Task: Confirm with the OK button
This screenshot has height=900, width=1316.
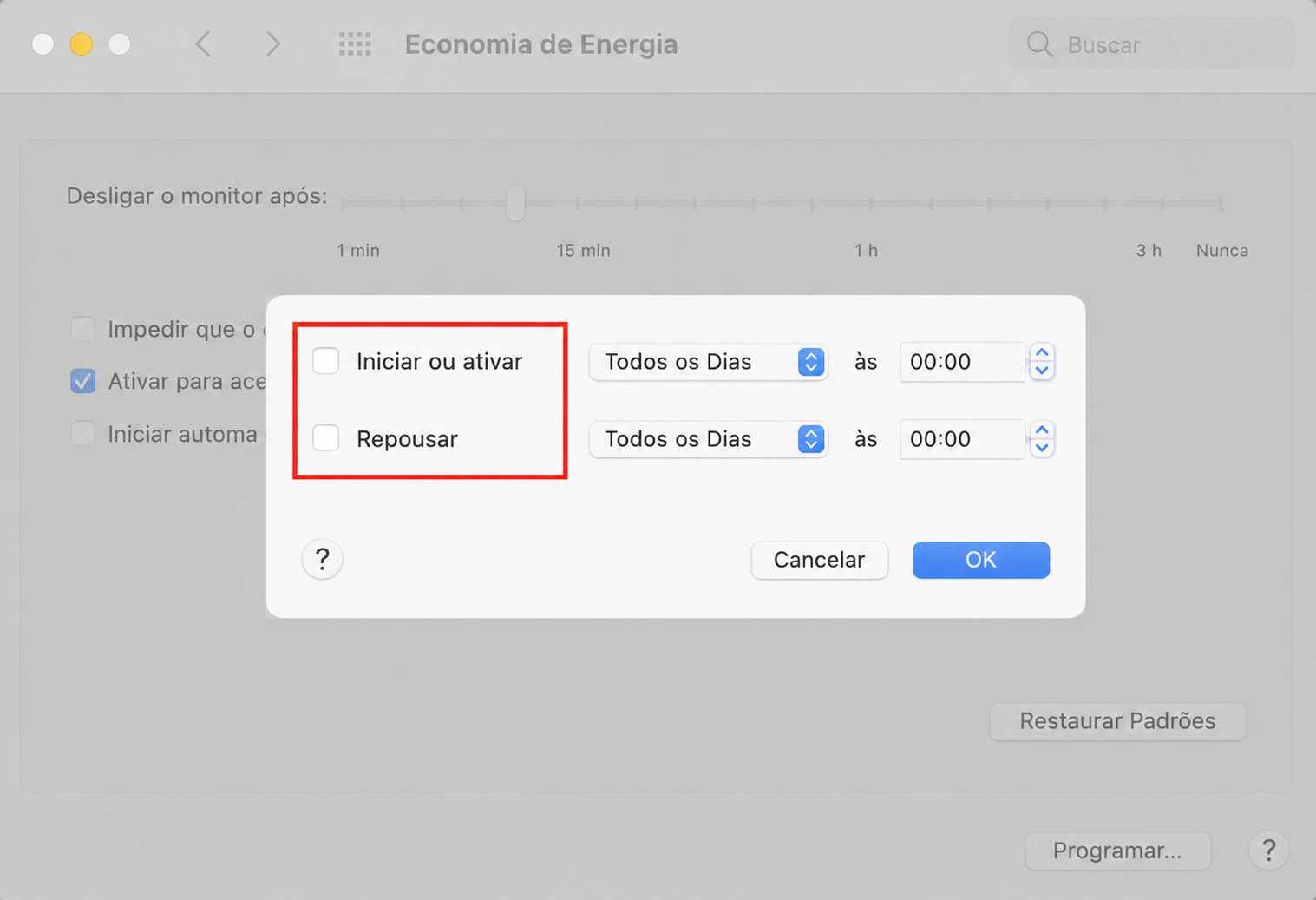Action: 981,560
